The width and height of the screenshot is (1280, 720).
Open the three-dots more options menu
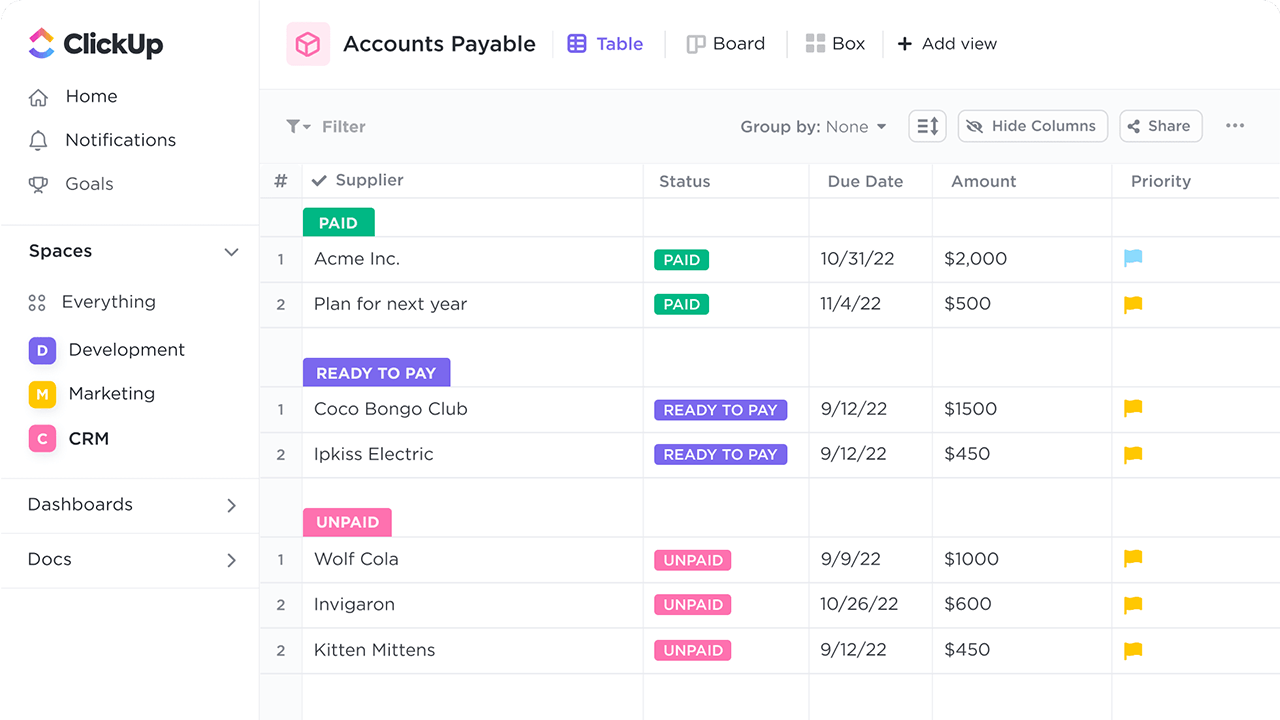pos(1235,126)
